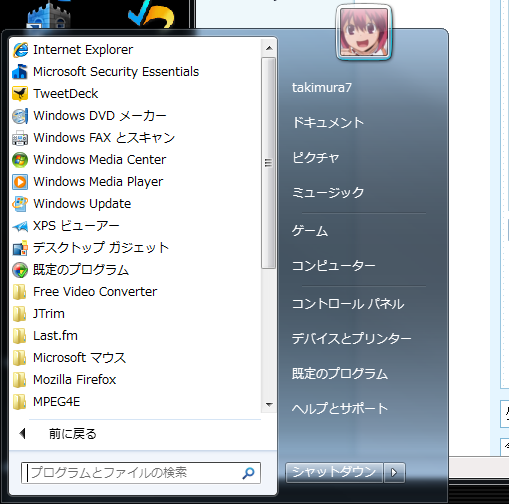Open ピクチャ from the right pane
The image size is (509, 504).
(316, 158)
